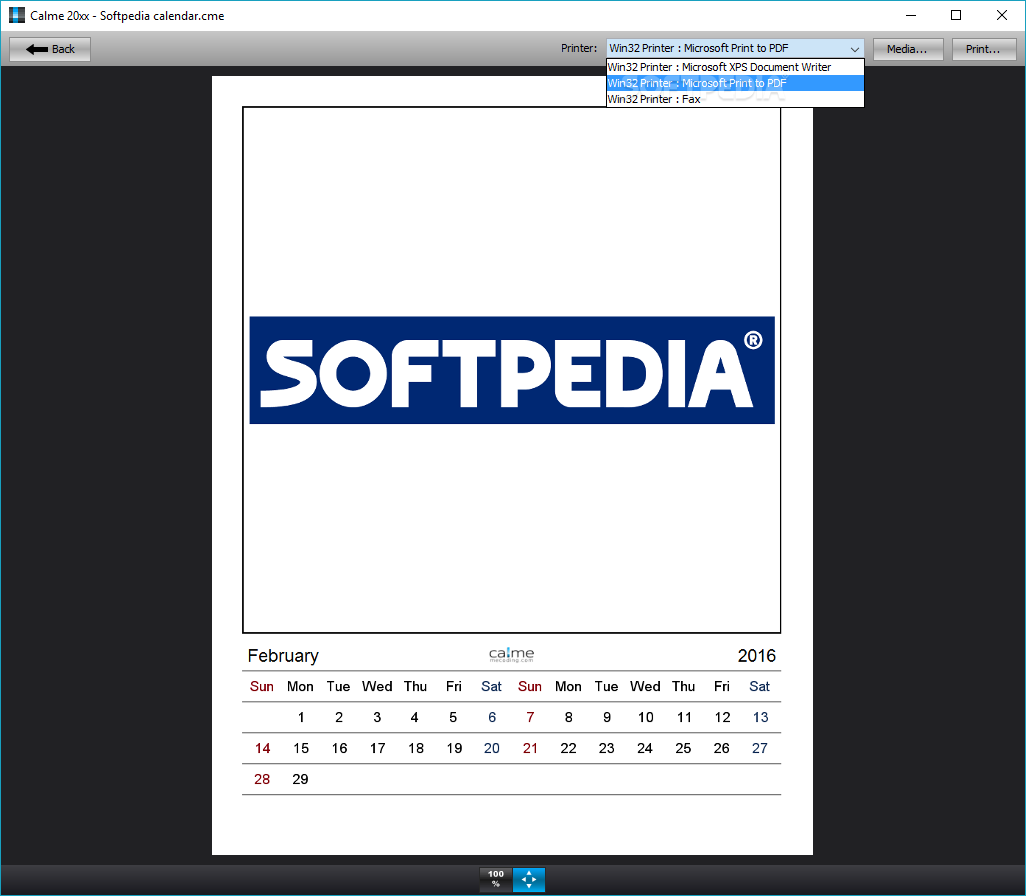
Task: Click date 10 in the calendar
Action: (x=646, y=717)
